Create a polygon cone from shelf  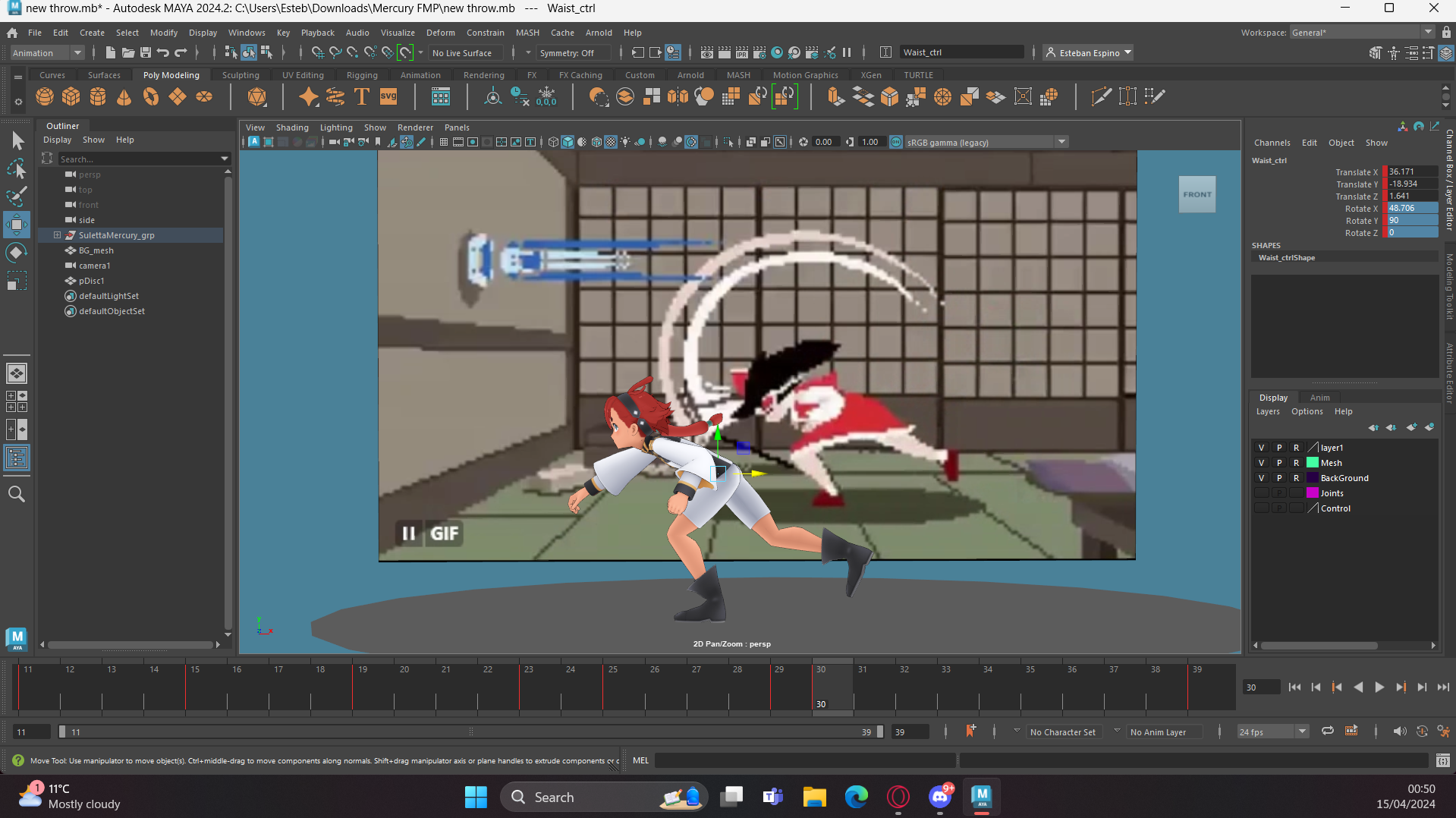(124, 97)
